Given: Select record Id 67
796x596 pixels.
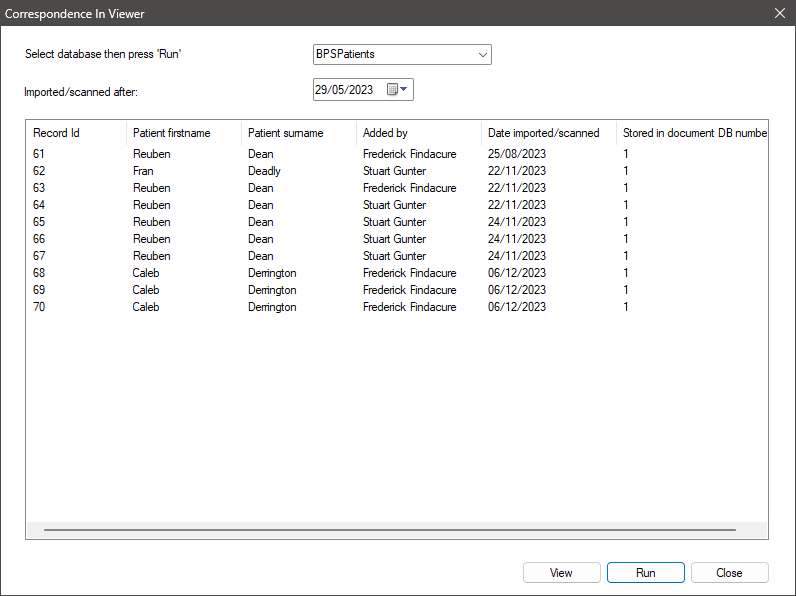Looking at the screenshot, I should [39, 256].
